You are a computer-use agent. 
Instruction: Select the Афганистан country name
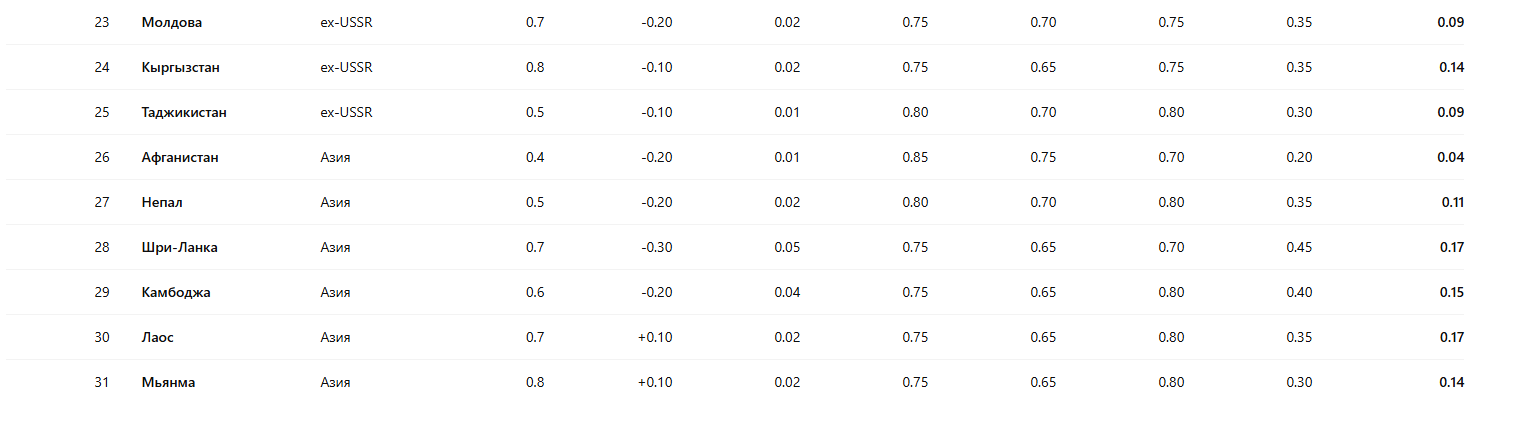[180, 157]
